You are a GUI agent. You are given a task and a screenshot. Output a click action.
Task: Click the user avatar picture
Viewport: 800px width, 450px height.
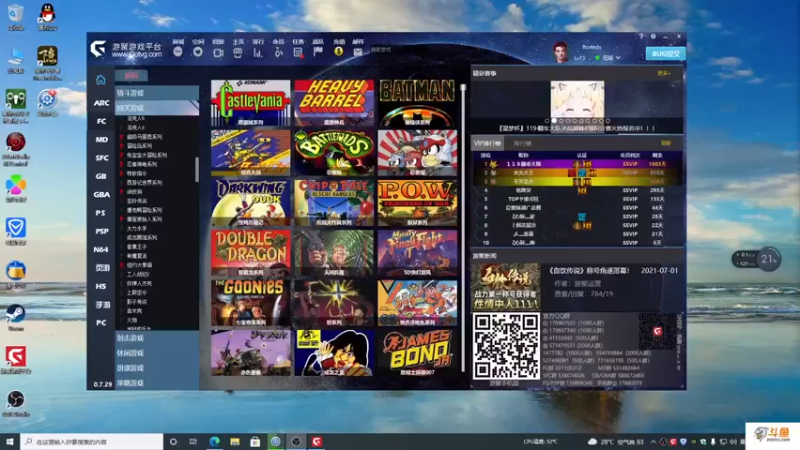click(561, 52)
